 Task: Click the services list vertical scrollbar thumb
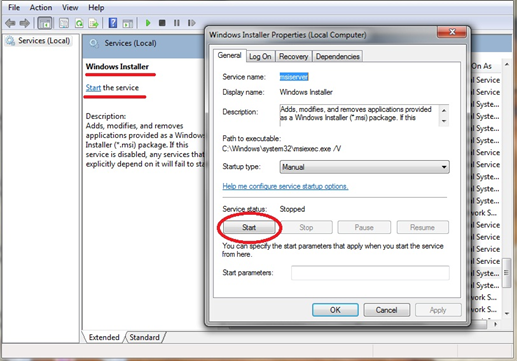(507, 273)
